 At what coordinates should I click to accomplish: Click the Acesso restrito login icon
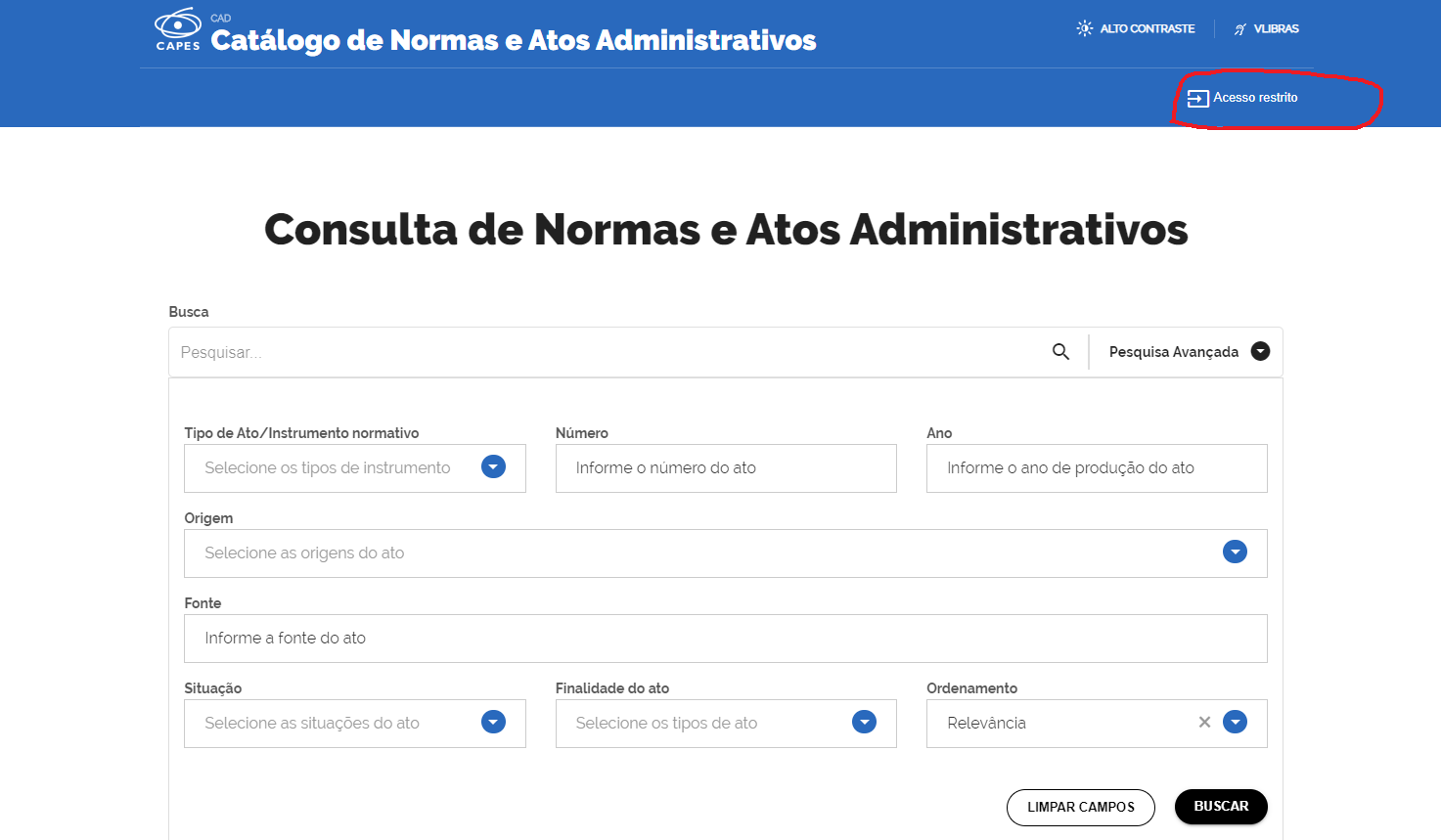point(1197,98)
